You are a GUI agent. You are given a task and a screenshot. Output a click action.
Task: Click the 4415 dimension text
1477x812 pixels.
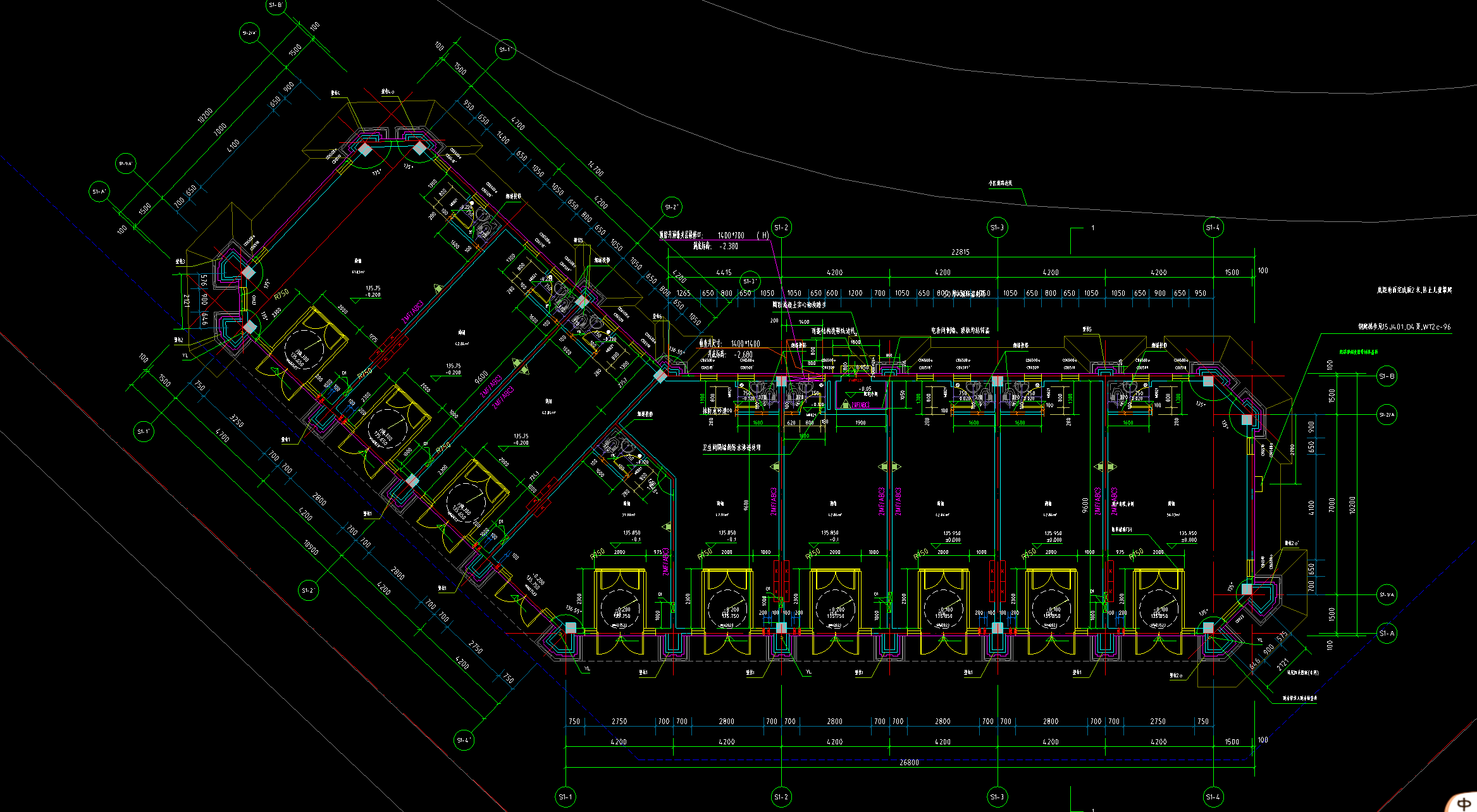tap(724, 273)
